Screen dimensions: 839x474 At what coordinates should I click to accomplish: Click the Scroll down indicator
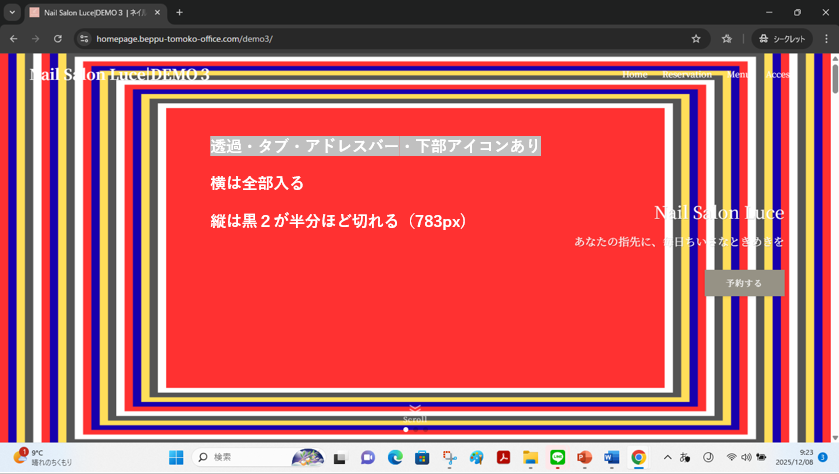tap(415, 414)
